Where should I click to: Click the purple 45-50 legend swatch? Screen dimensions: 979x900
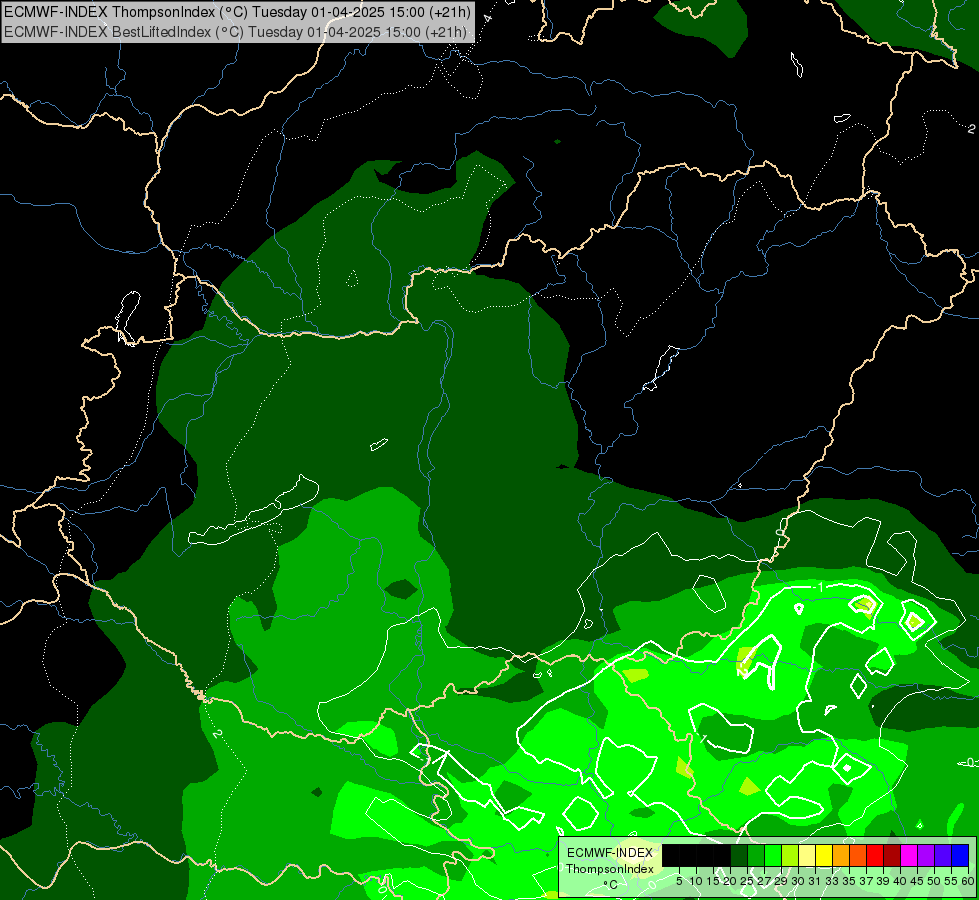[x=926, y=856]
